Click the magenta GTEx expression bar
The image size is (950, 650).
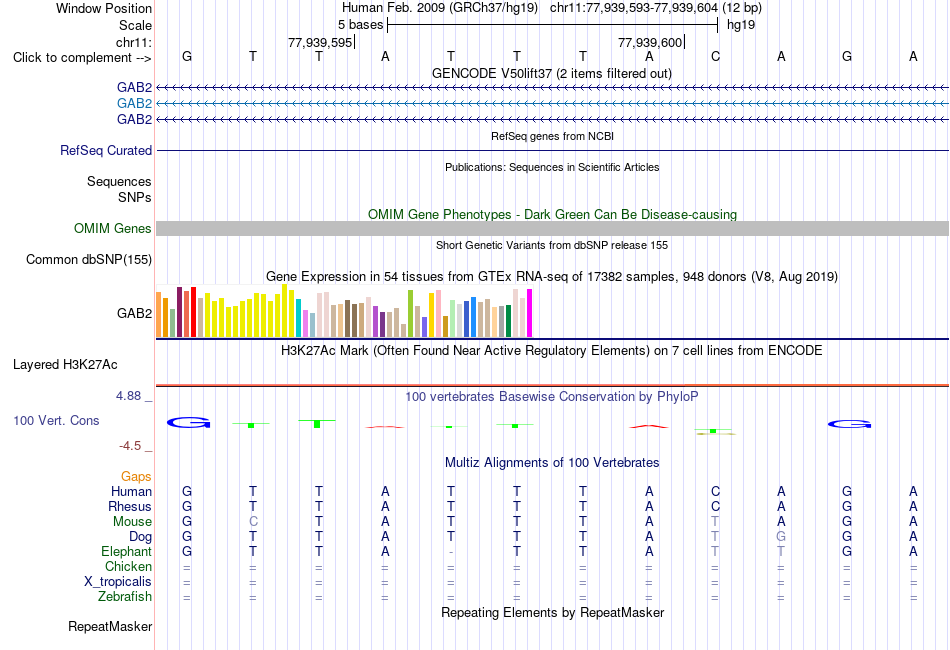[530, 313]
